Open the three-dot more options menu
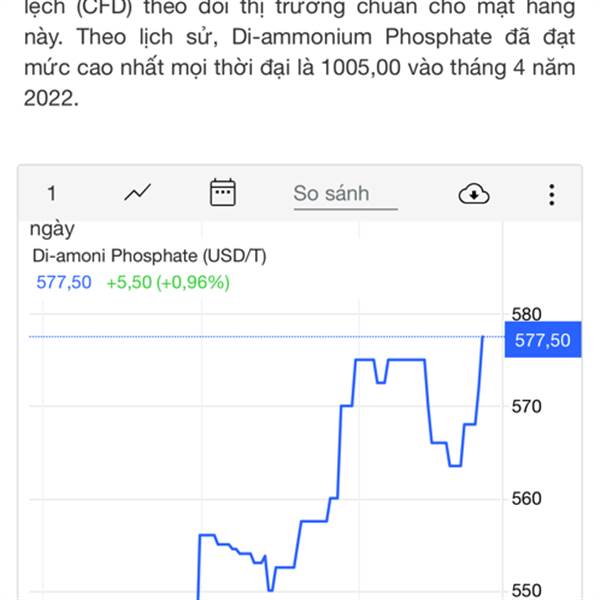 [x=551, y=195]
